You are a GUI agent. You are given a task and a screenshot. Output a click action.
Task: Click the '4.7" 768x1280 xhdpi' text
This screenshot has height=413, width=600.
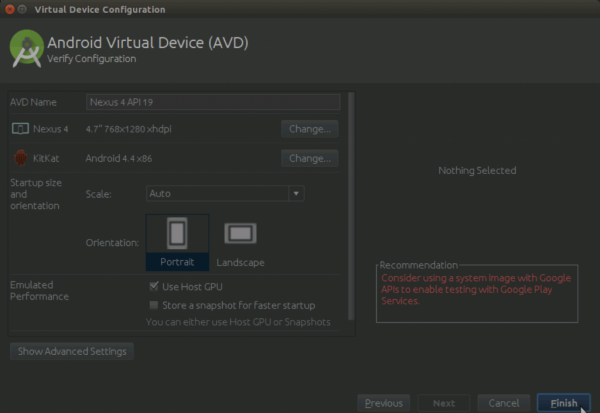128,129
